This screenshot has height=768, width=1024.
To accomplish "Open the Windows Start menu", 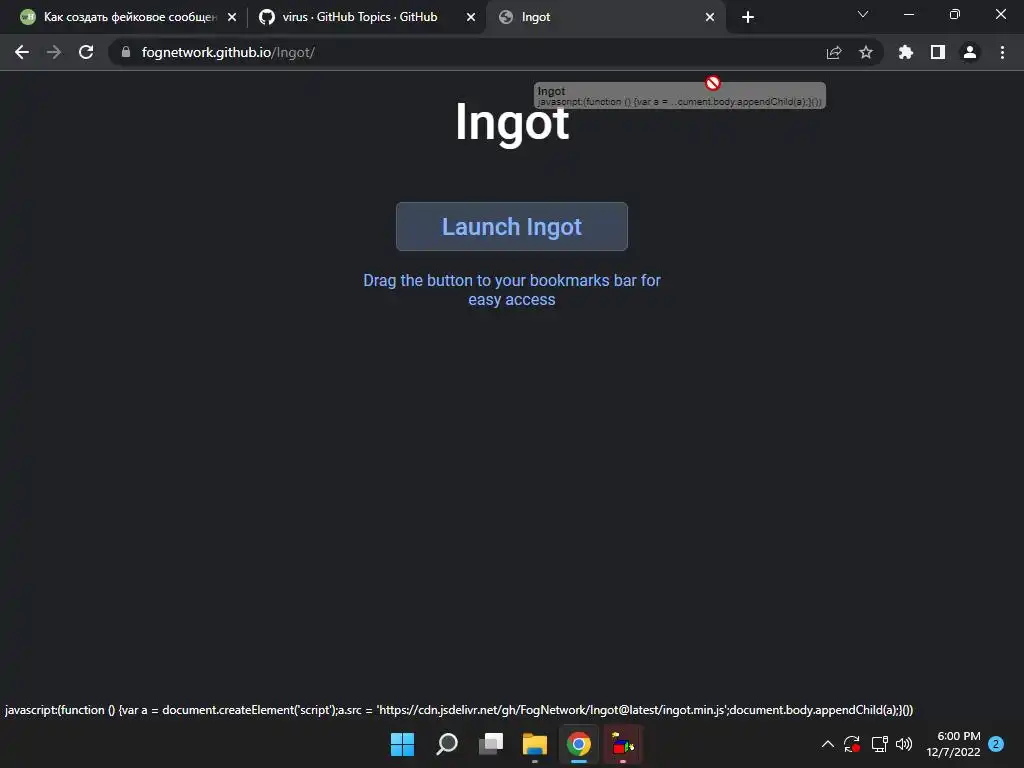I will click(402, 744).
